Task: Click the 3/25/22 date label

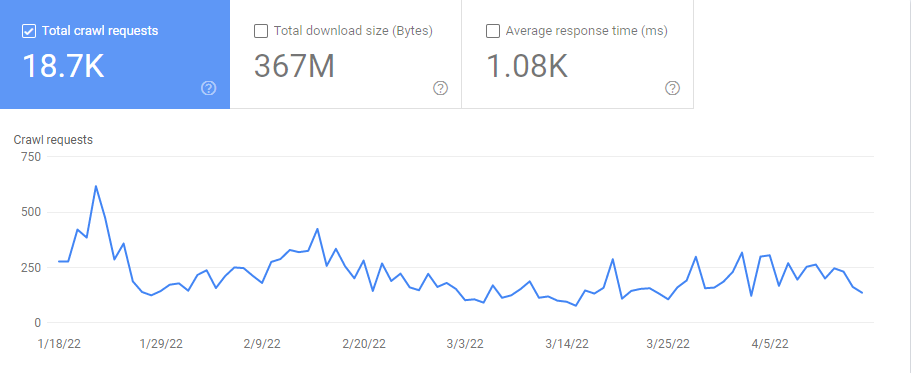Action: pyautogui.click(x=669, y=344)
